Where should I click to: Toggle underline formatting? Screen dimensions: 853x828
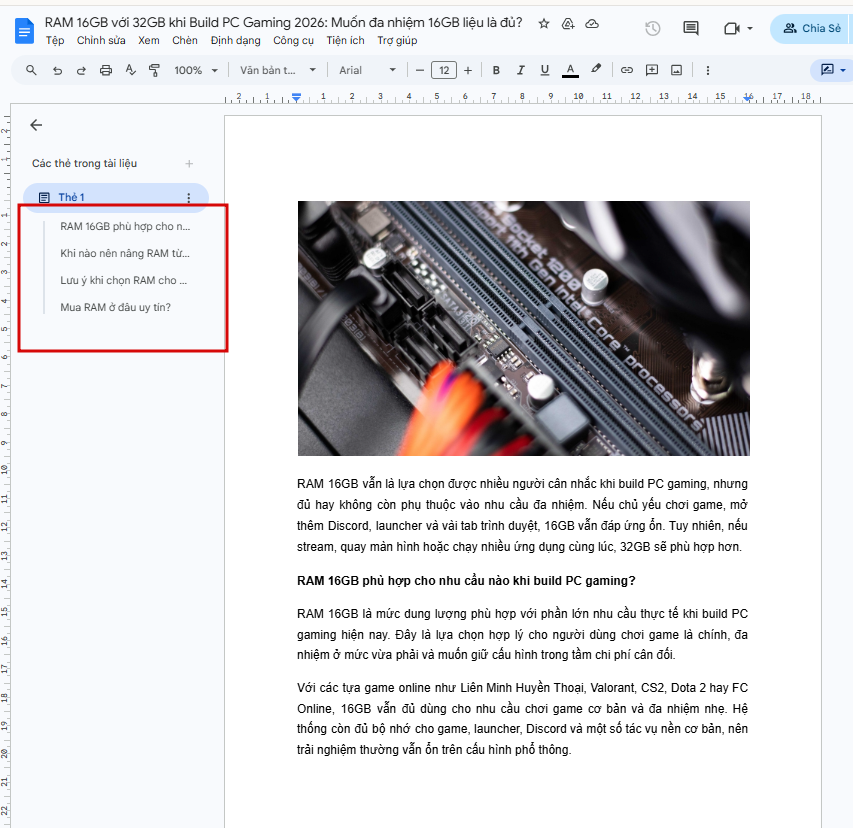click(545, 70)
